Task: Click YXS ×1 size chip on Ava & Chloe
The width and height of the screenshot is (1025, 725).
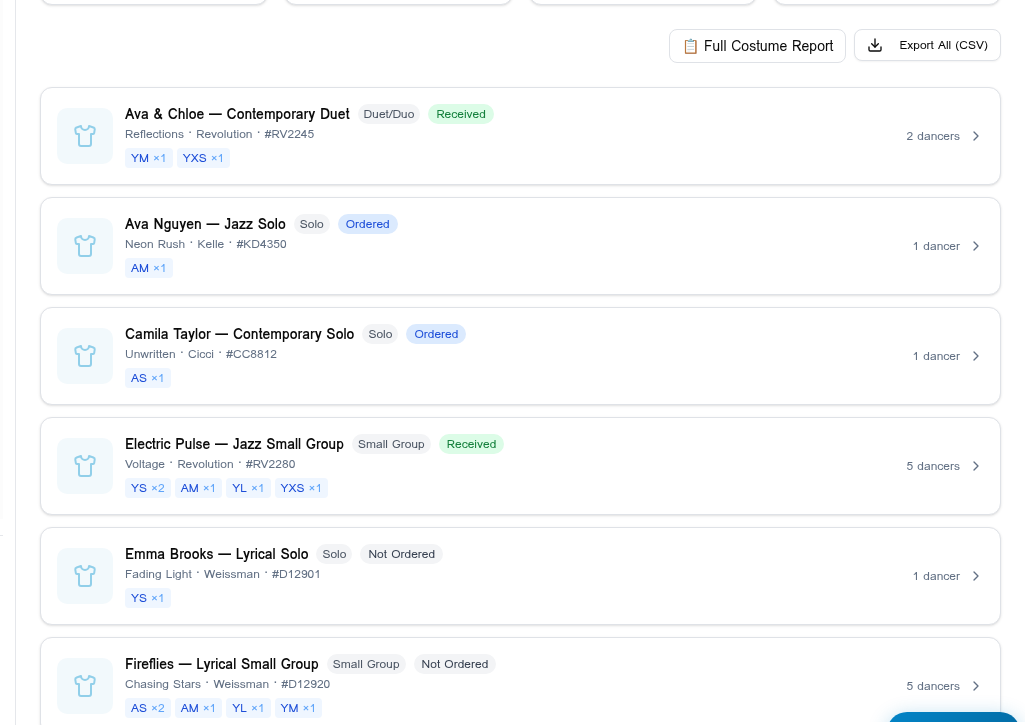Action: click(203, 158)
